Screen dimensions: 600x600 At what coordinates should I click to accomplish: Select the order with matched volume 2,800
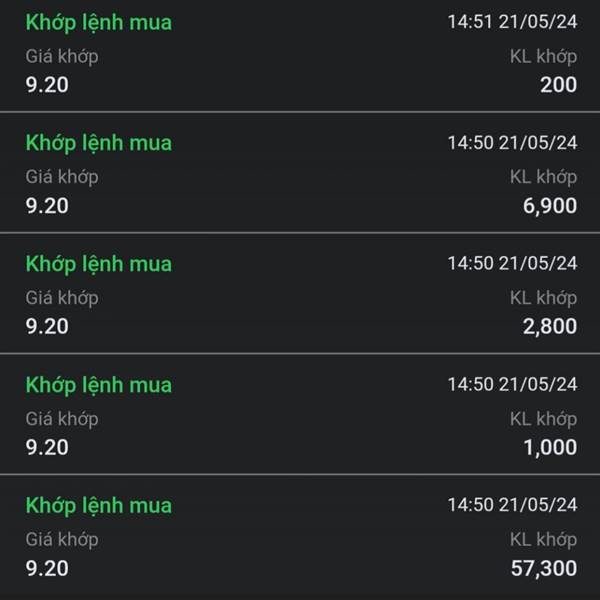coord(300,293)
